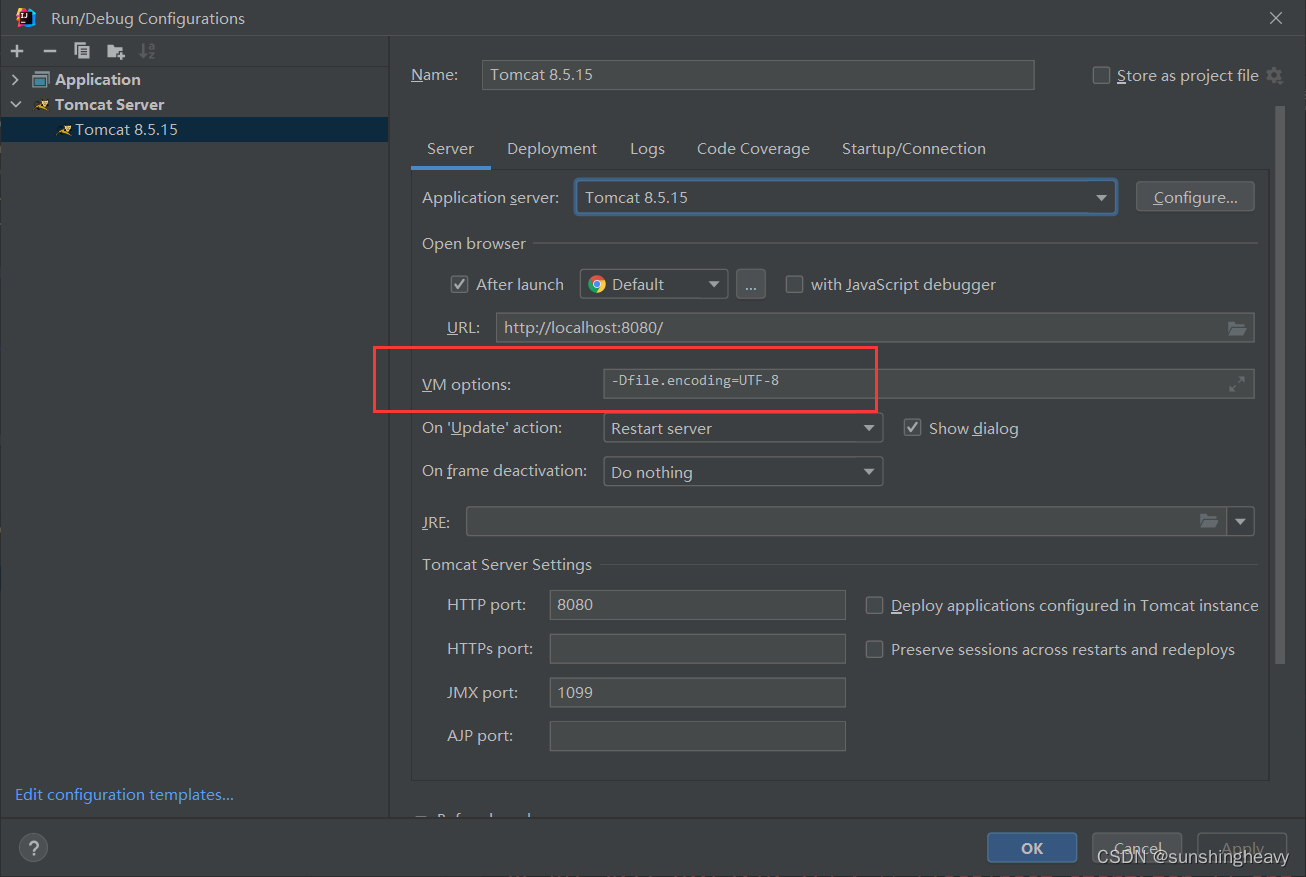Click the browser ellipsis button
Screen dimensions: 1306x877
coord(751,284)
